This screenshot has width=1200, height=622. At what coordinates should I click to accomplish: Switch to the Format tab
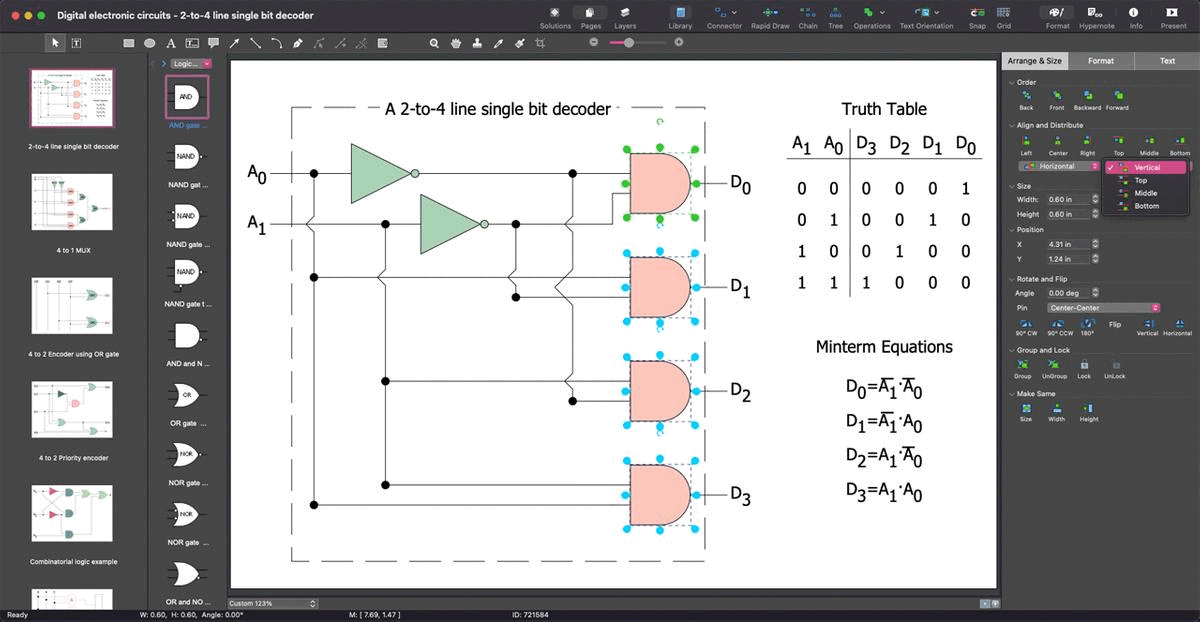click(x=1101, y=61)
